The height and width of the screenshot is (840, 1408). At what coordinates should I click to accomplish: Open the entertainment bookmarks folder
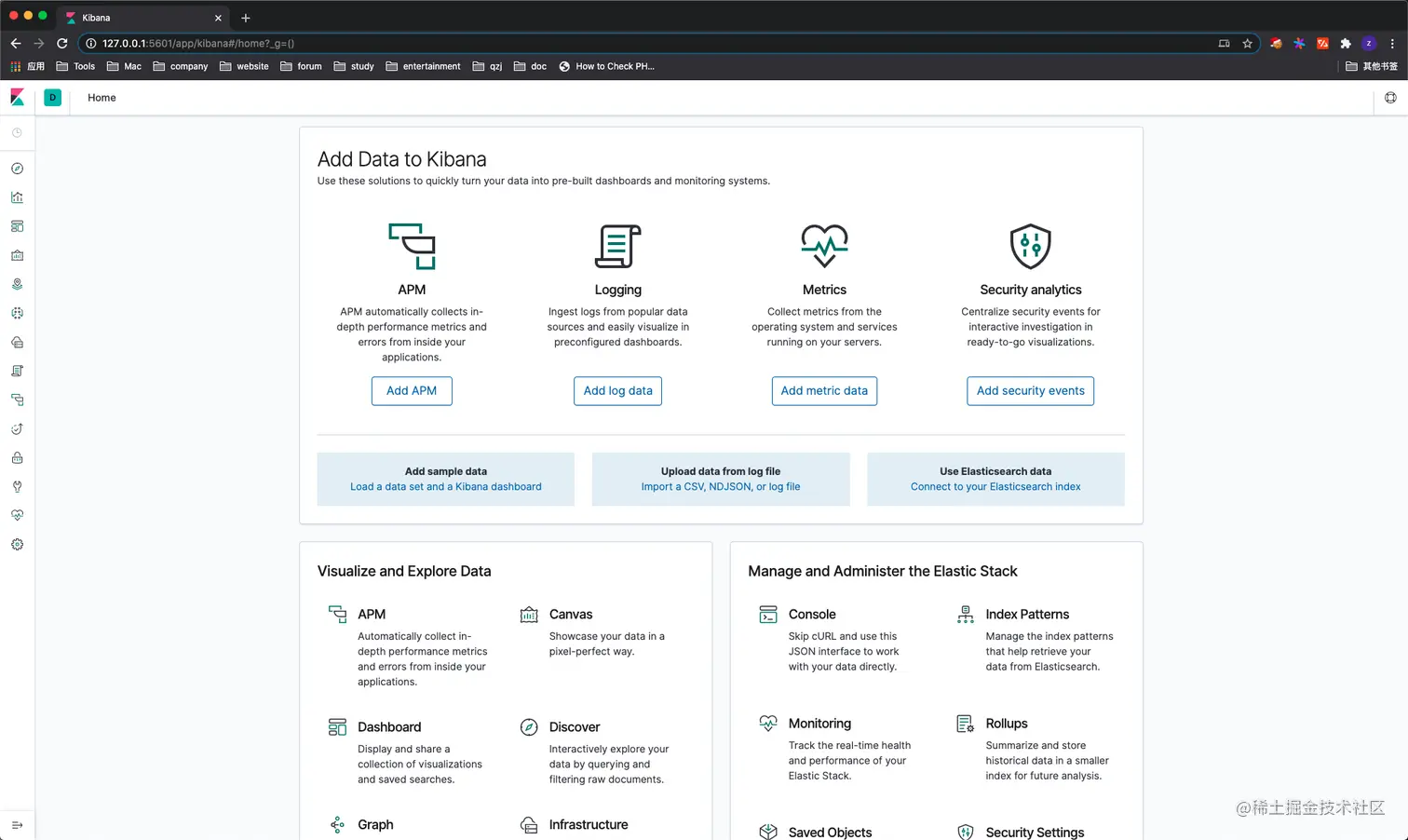click(423, 66)
